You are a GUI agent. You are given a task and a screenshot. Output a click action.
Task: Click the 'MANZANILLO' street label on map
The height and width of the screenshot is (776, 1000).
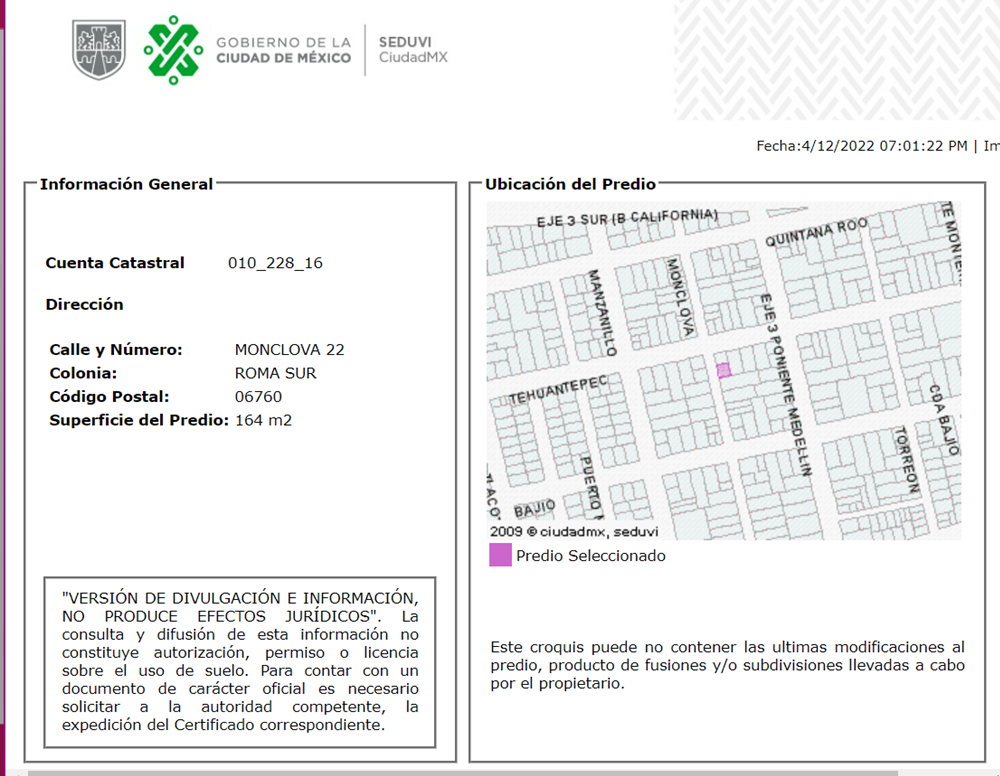click(x=602, y=312)
